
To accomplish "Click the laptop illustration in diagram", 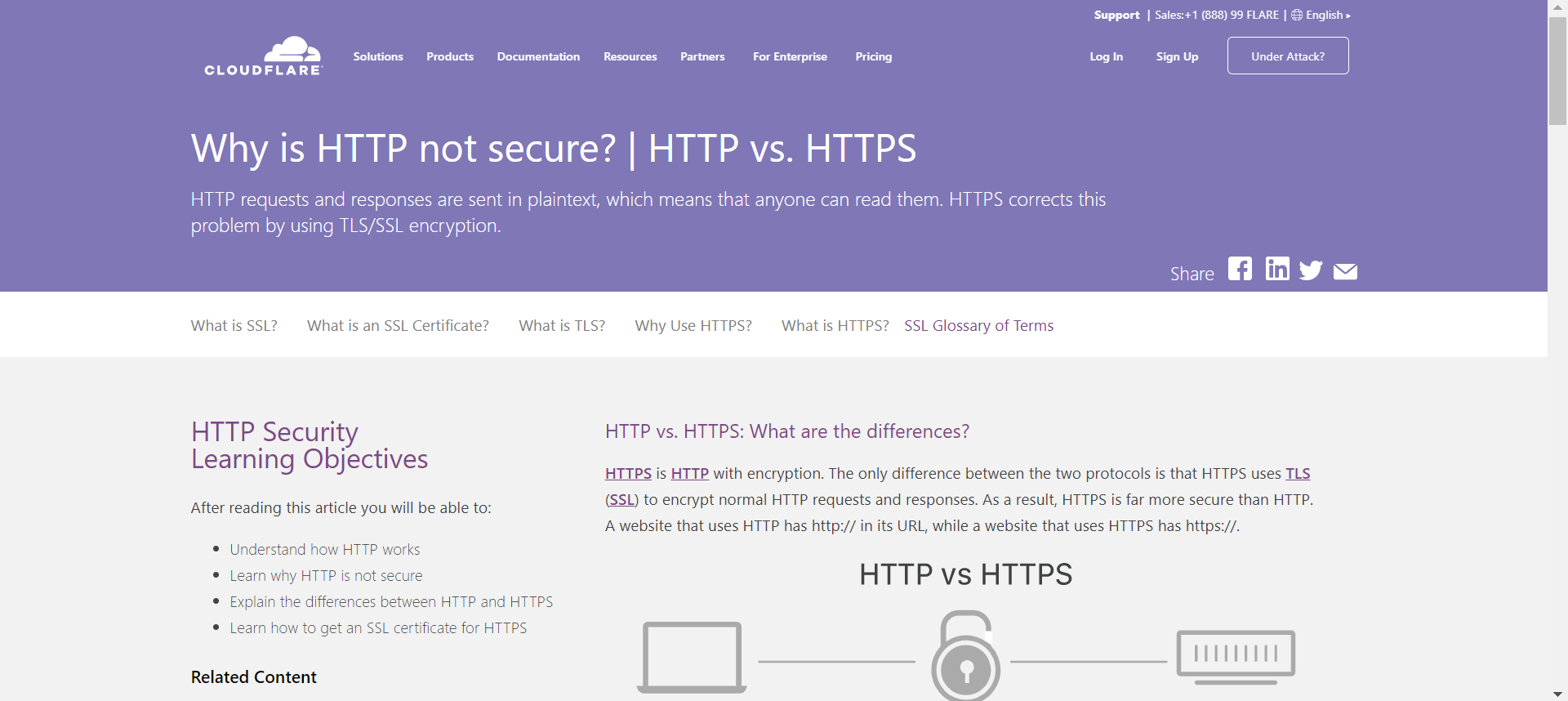I will 692,658.
